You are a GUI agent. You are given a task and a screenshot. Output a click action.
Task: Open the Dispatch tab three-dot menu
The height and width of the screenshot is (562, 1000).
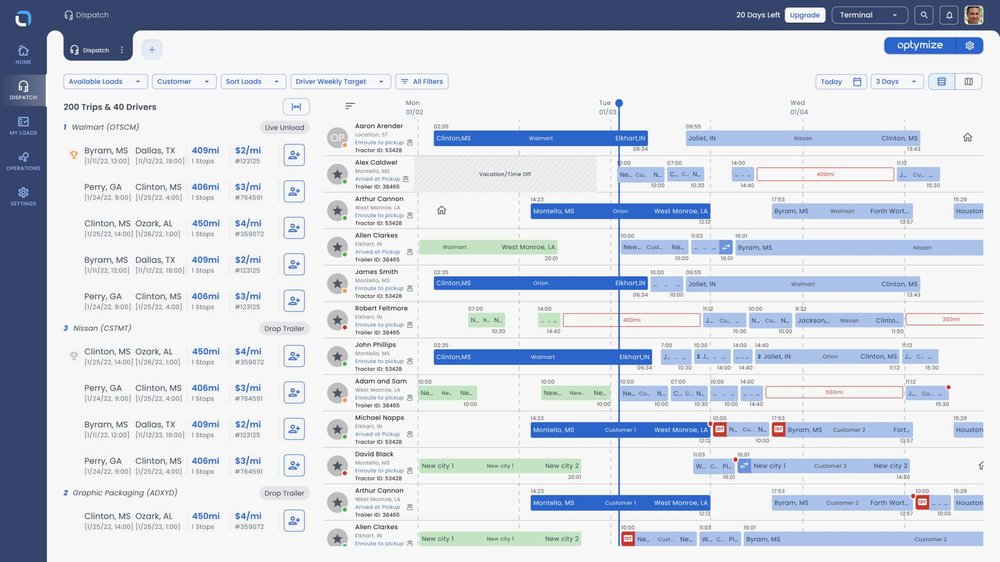point(122,50)
